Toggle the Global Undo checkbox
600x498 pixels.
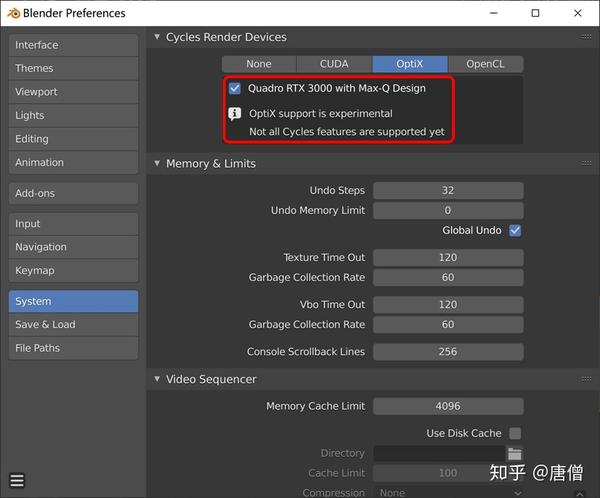[x=515, y=230]
